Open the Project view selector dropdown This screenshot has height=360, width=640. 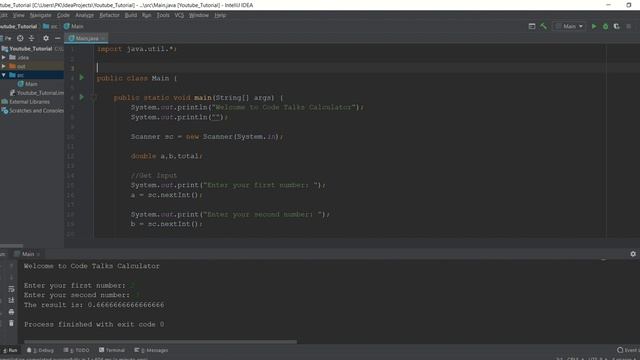pos(6,38)
